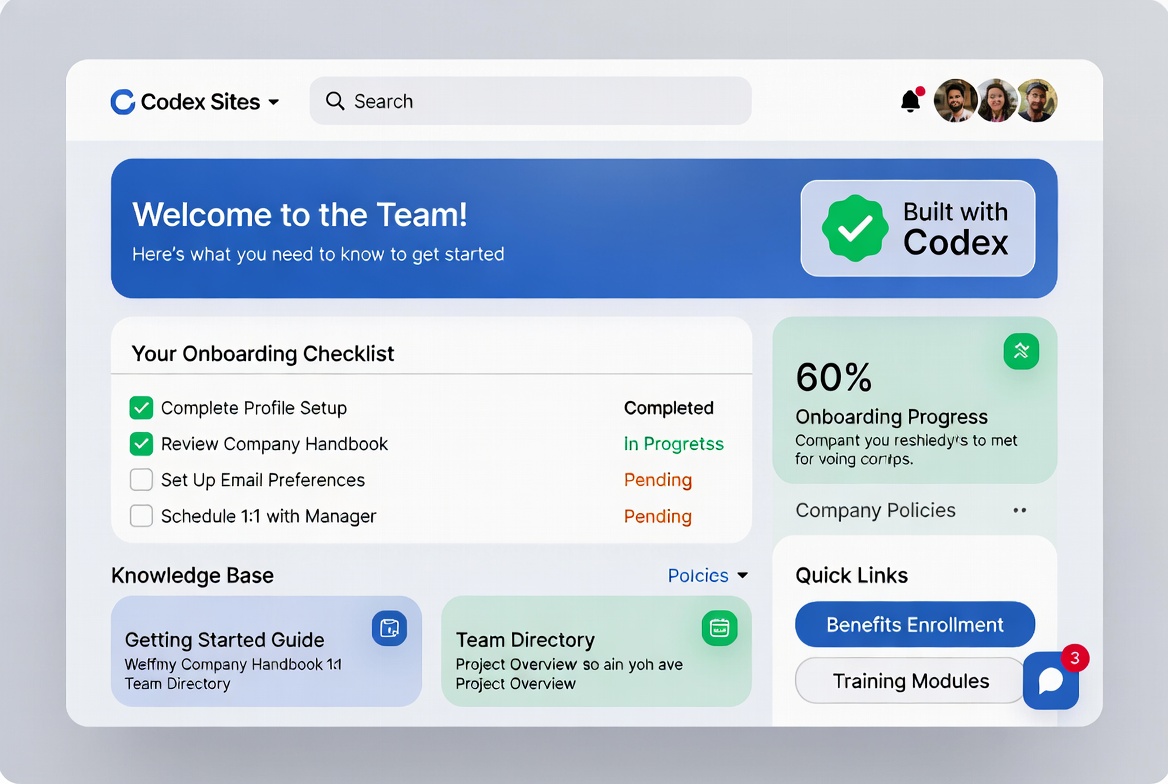Click Your Onboarding Checklist heading
Viewport: 1168px width, 784px height.
coord(263,353)
